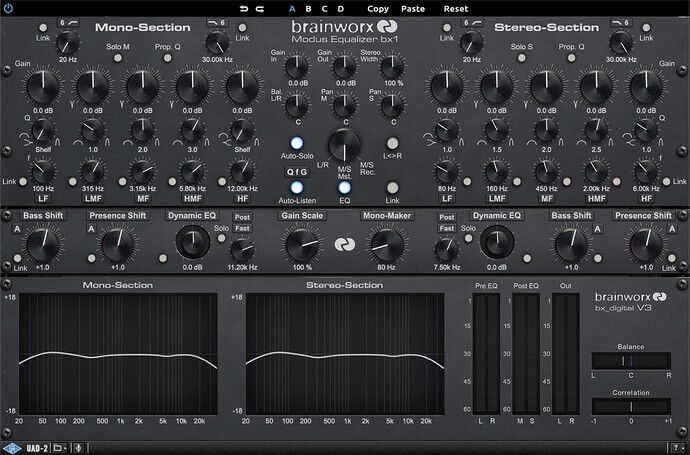
Task: Click the Mono-Section HF band button
Action: [x=242, y=198]
